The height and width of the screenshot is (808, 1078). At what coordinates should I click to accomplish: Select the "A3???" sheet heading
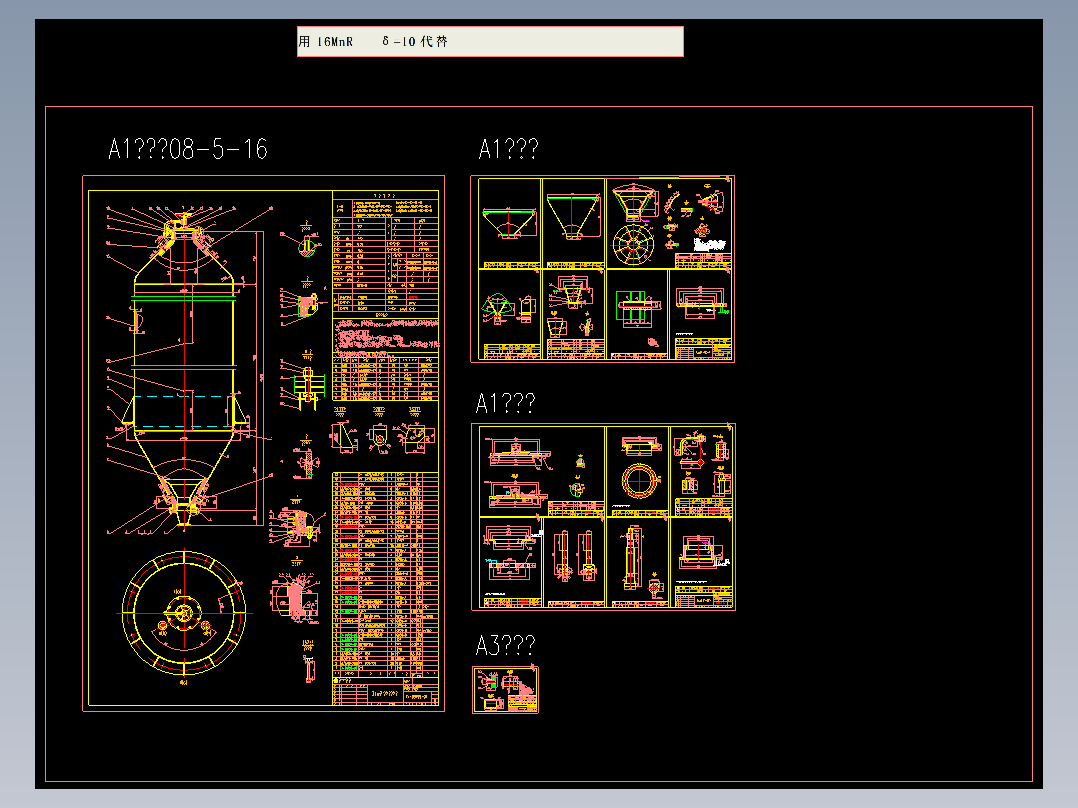[x=505, y=645]
